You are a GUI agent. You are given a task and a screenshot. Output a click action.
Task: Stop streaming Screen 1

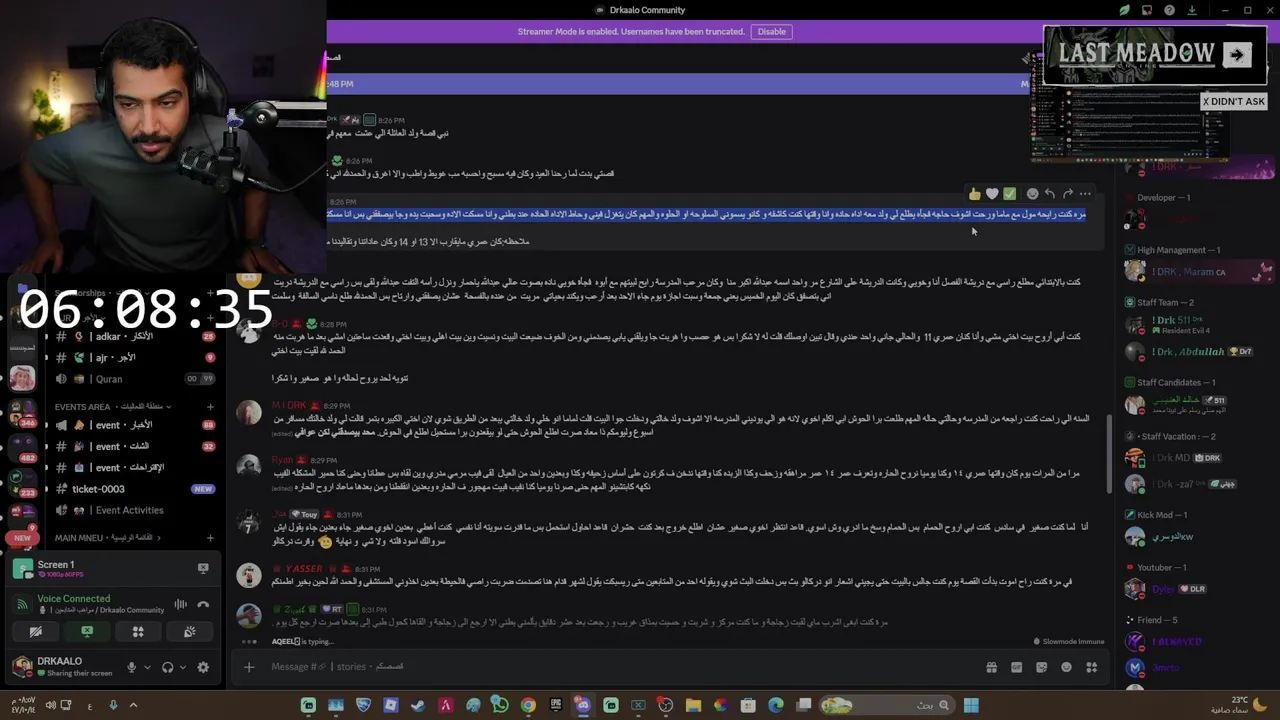coord(203,568)
